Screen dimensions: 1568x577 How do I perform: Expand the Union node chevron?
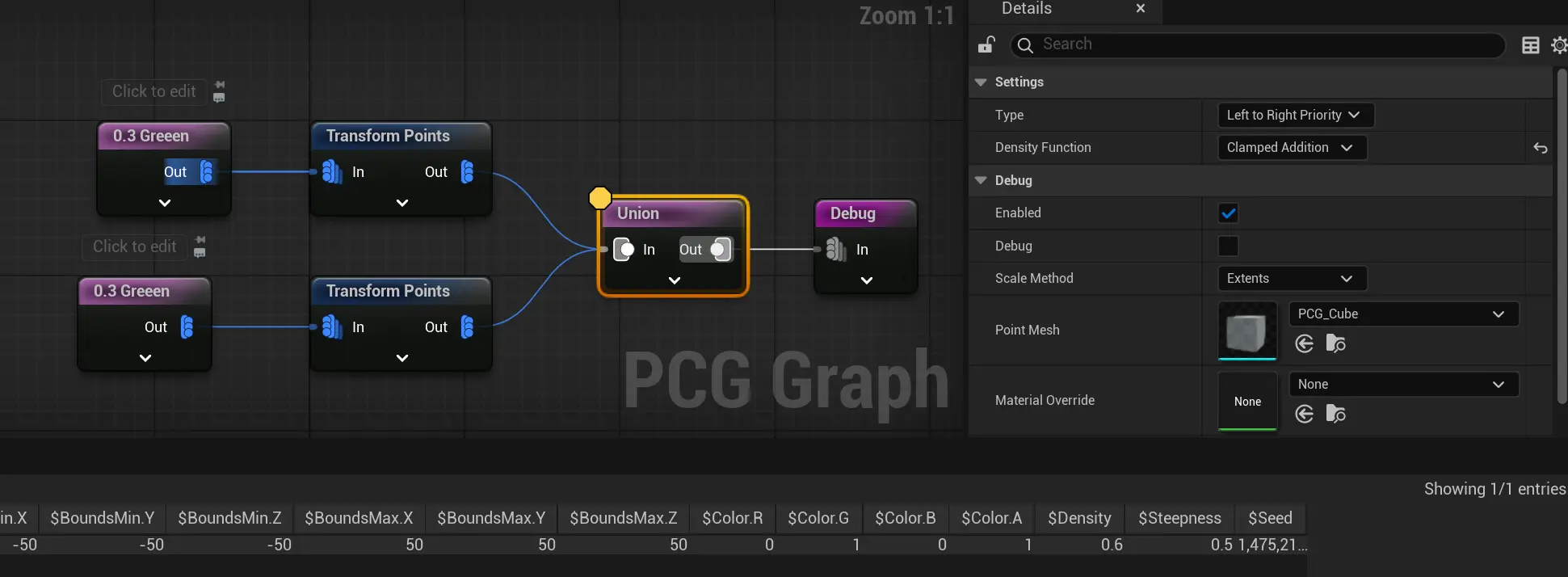pyautogui.click(x=675, y=280)
